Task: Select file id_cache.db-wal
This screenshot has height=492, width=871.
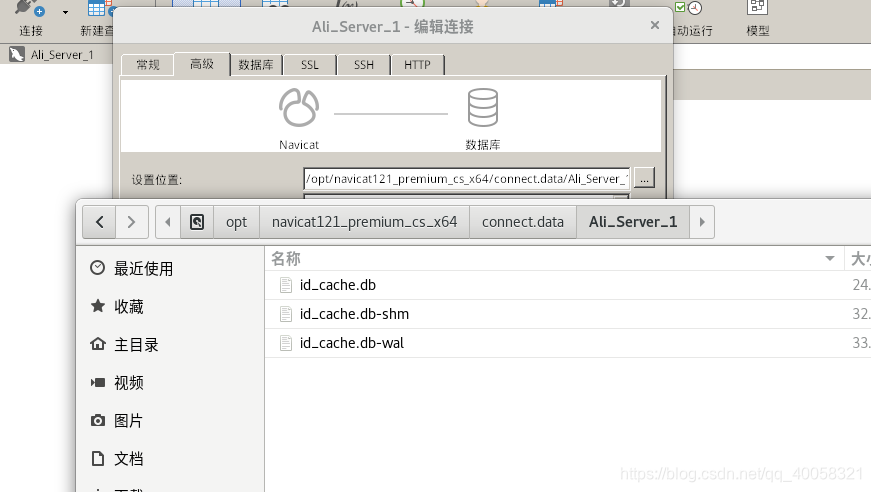Action: (352, 343)
